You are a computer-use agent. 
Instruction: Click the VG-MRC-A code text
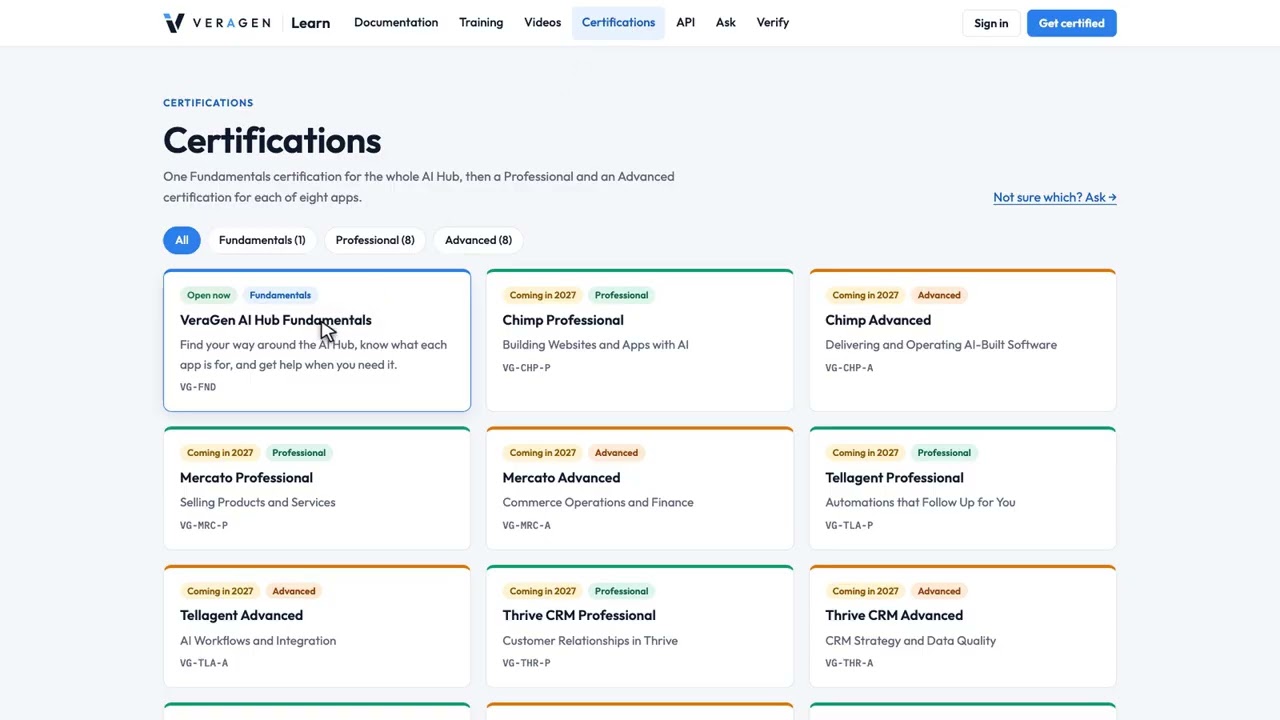526,525
